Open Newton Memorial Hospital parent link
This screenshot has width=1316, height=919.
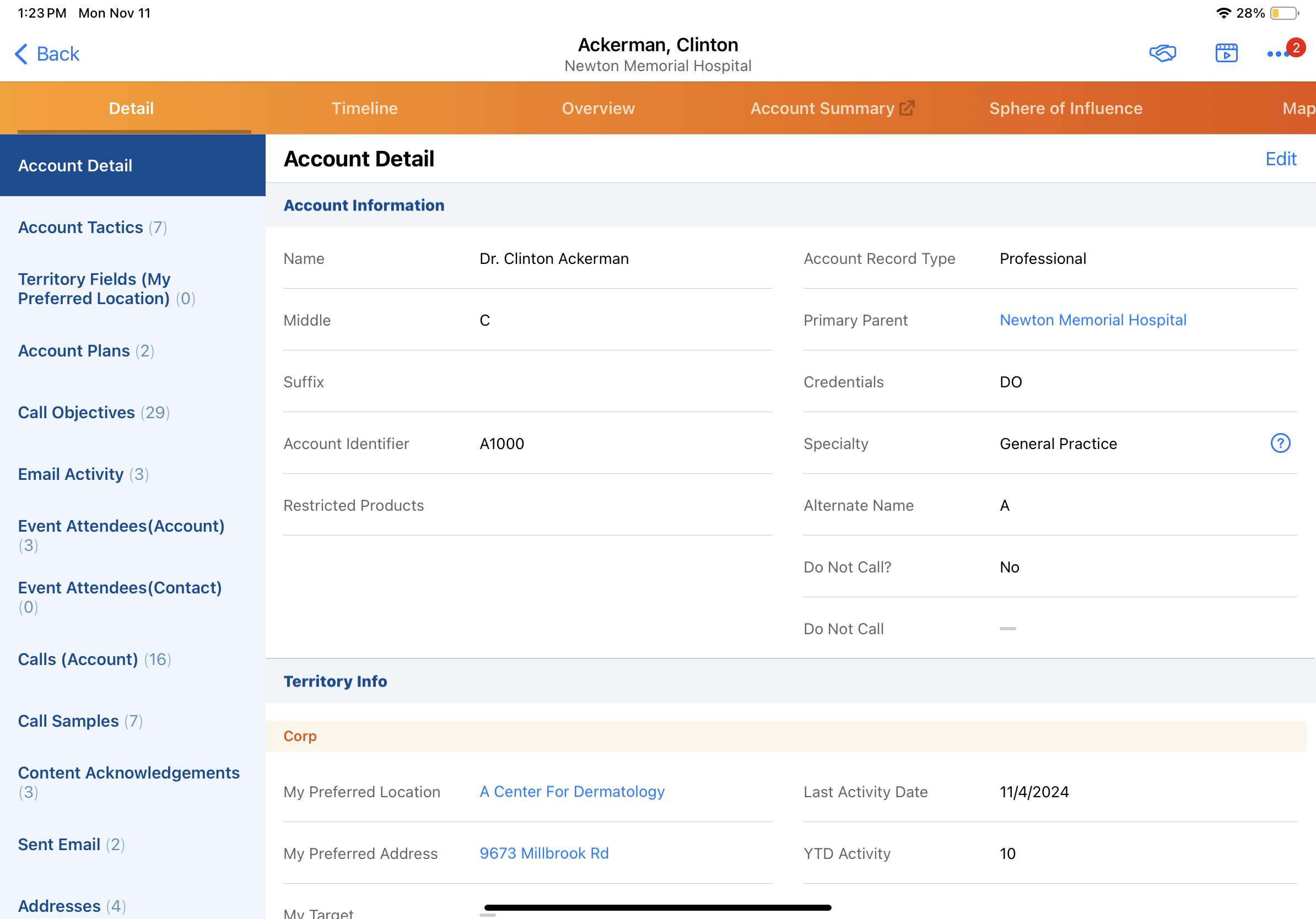tap(1092, 320)
